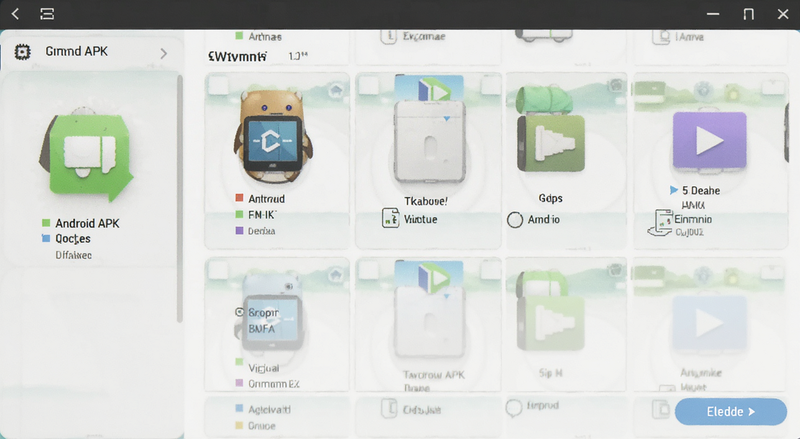This screenshot has width=800, height=439.
Task: Tick the right checkbox on the Tkabone card
Action: click(x=491, y=86)
